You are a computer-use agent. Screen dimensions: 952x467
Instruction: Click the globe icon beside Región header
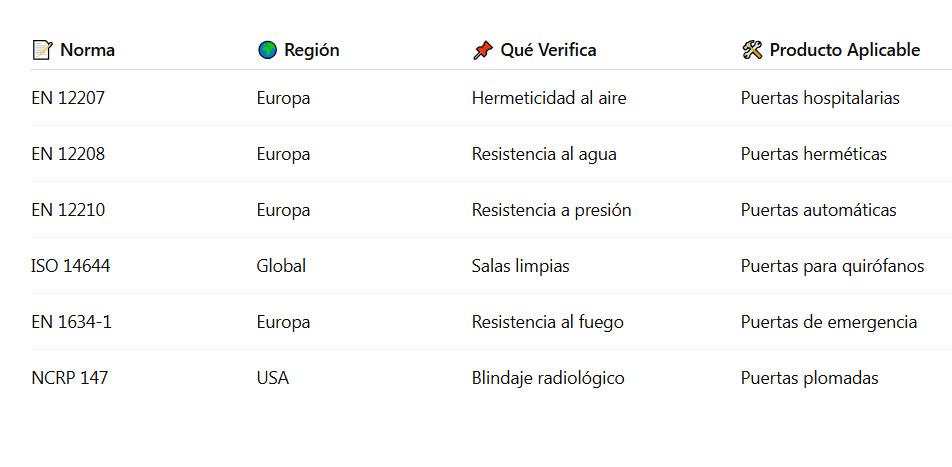click(x=267, y=50)
